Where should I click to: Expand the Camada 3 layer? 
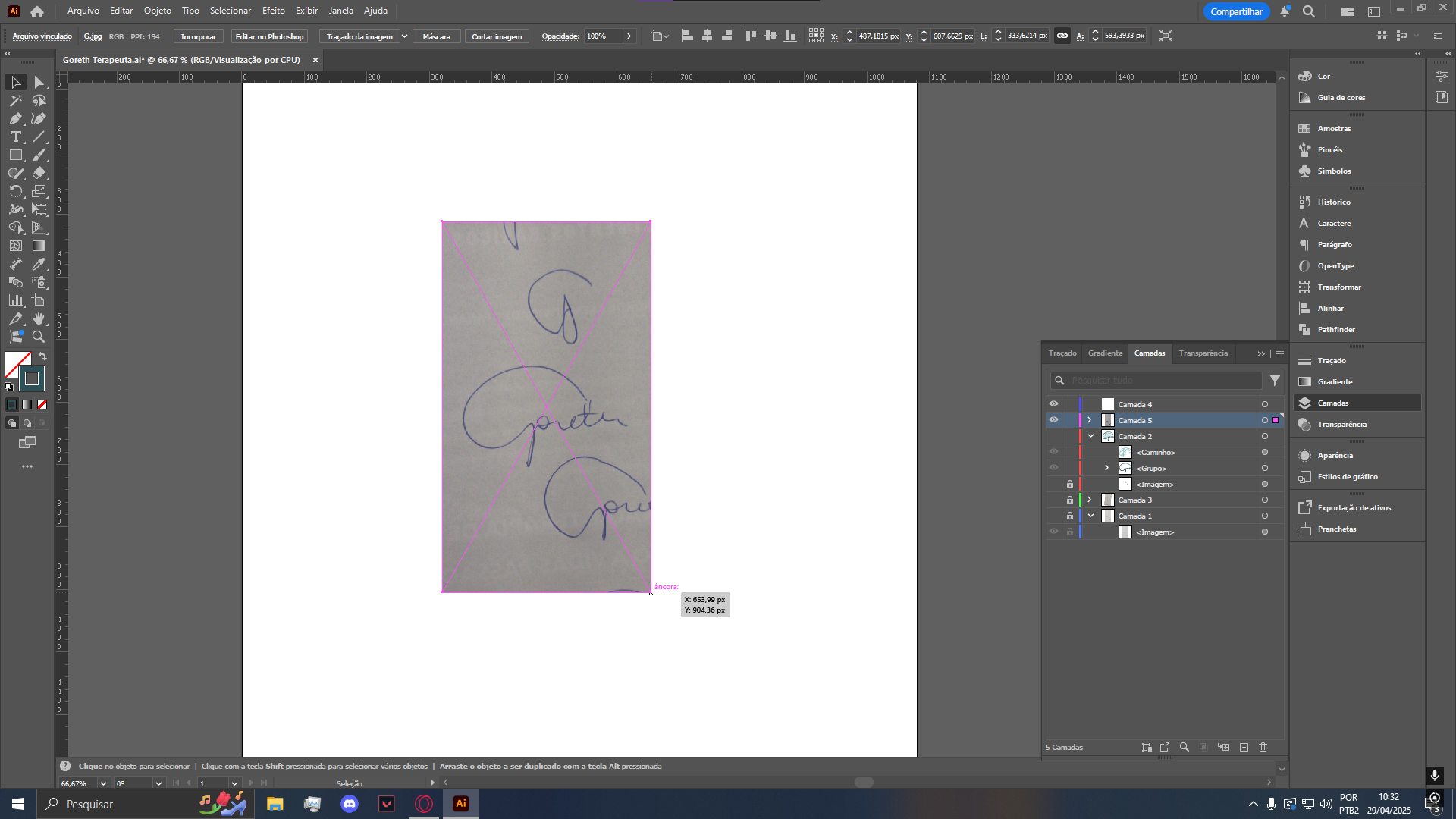pyautogui.click(x=1090, y=500)
